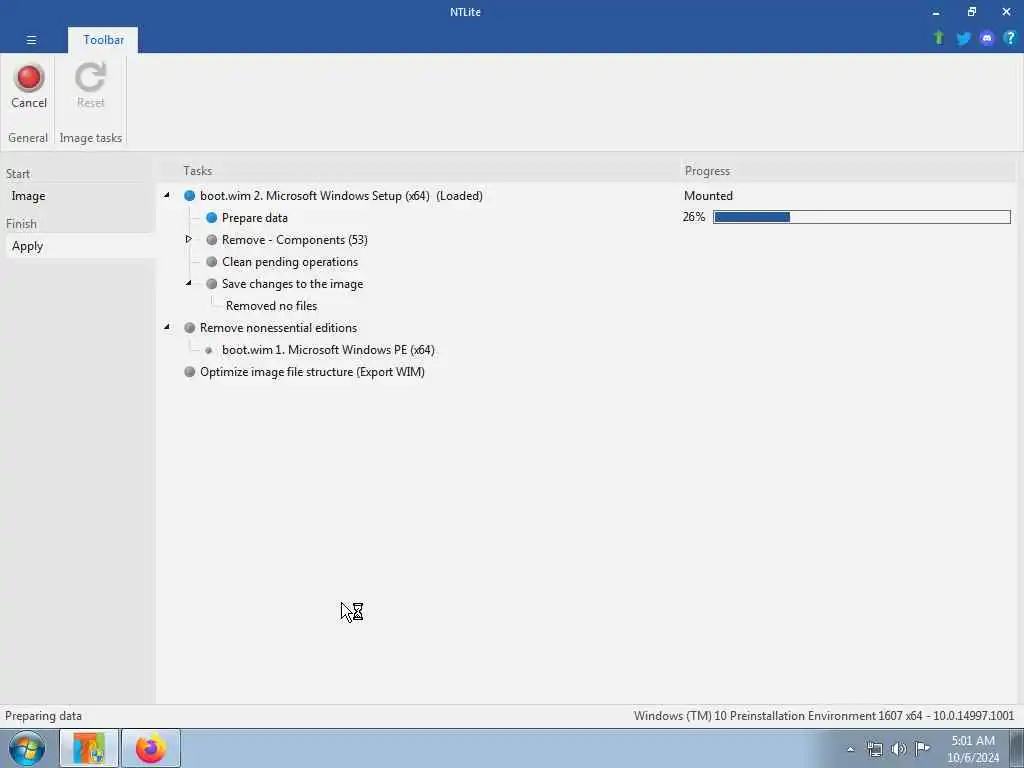Select the Toolbar ribbon tab

103,40
